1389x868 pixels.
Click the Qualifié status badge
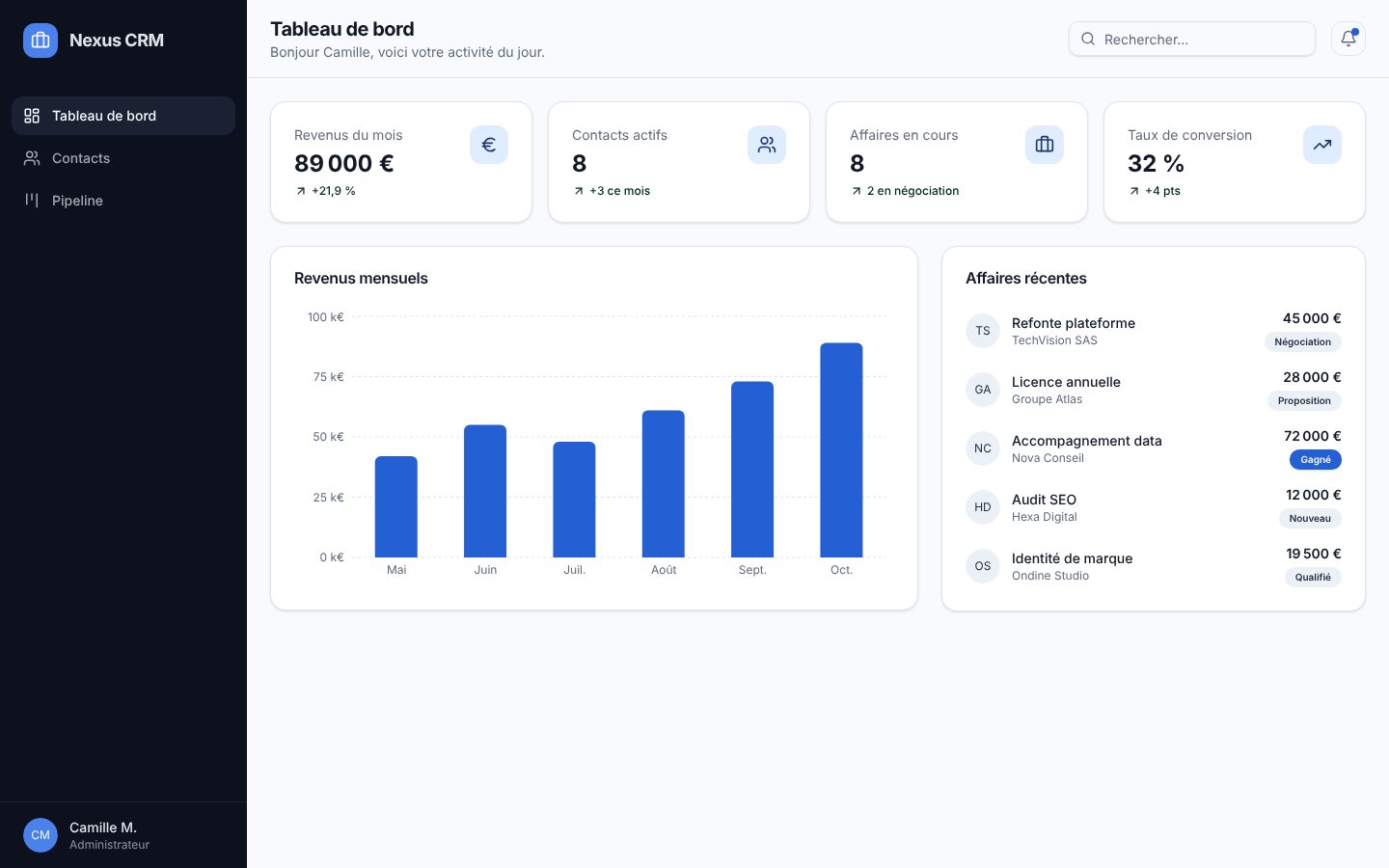pos(1313,577)
